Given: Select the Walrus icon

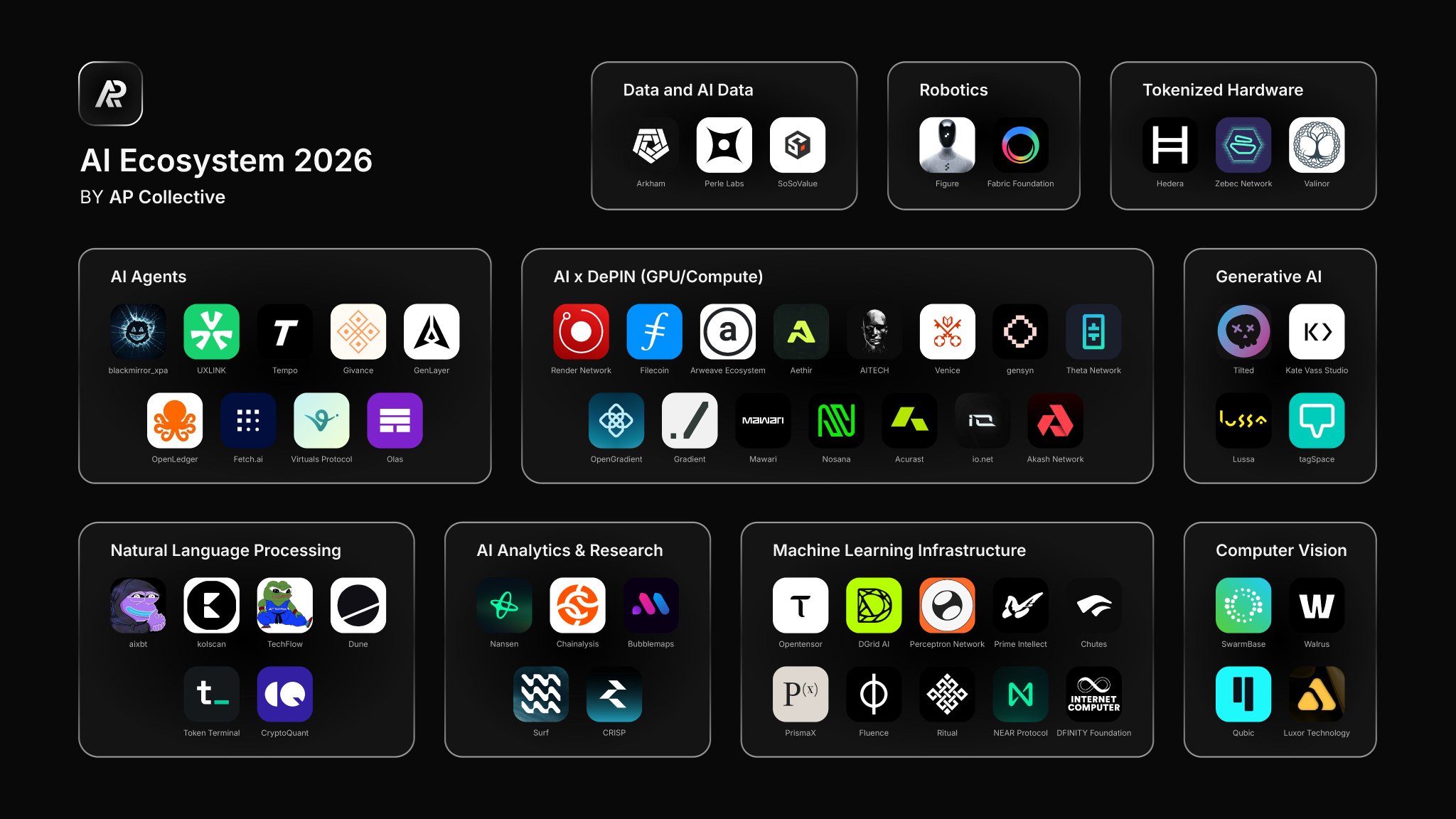Looking at the screenshot, I should click(x=1316, y=605).
